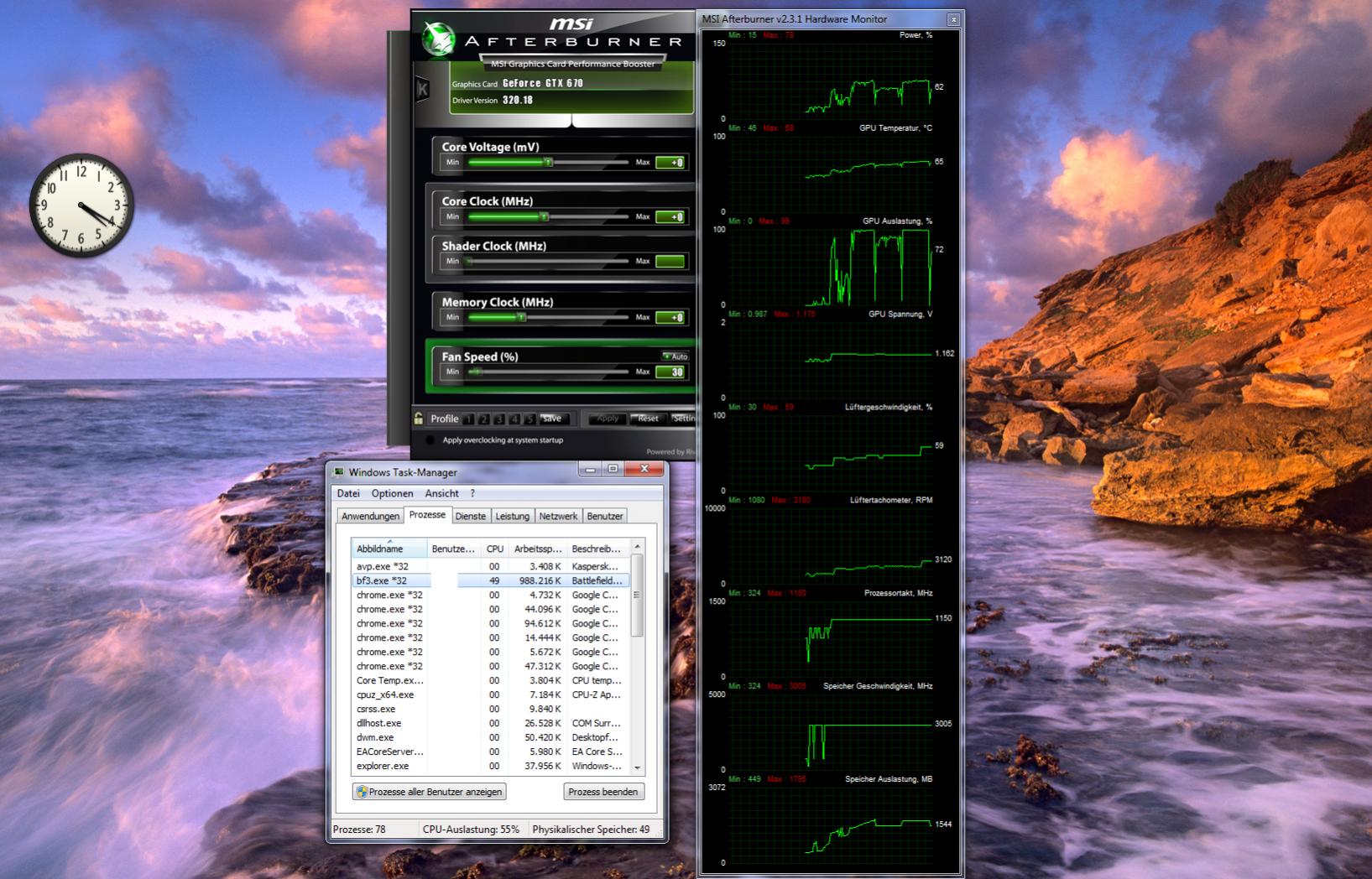The height and width of the screenshot is (879, 1372).
Task: Select Afterburner profile slot 4
Action: coord(514,419)
